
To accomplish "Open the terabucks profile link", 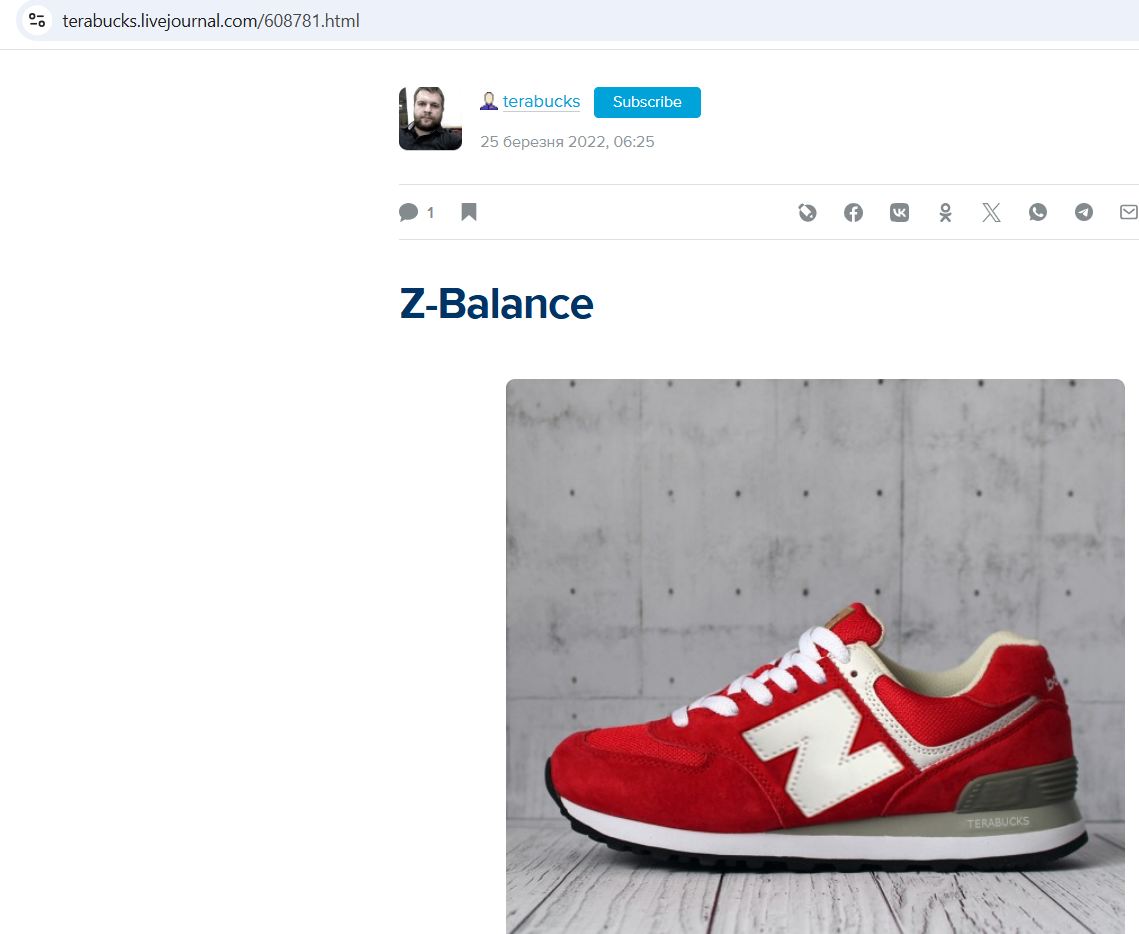I will coord(541,102).
